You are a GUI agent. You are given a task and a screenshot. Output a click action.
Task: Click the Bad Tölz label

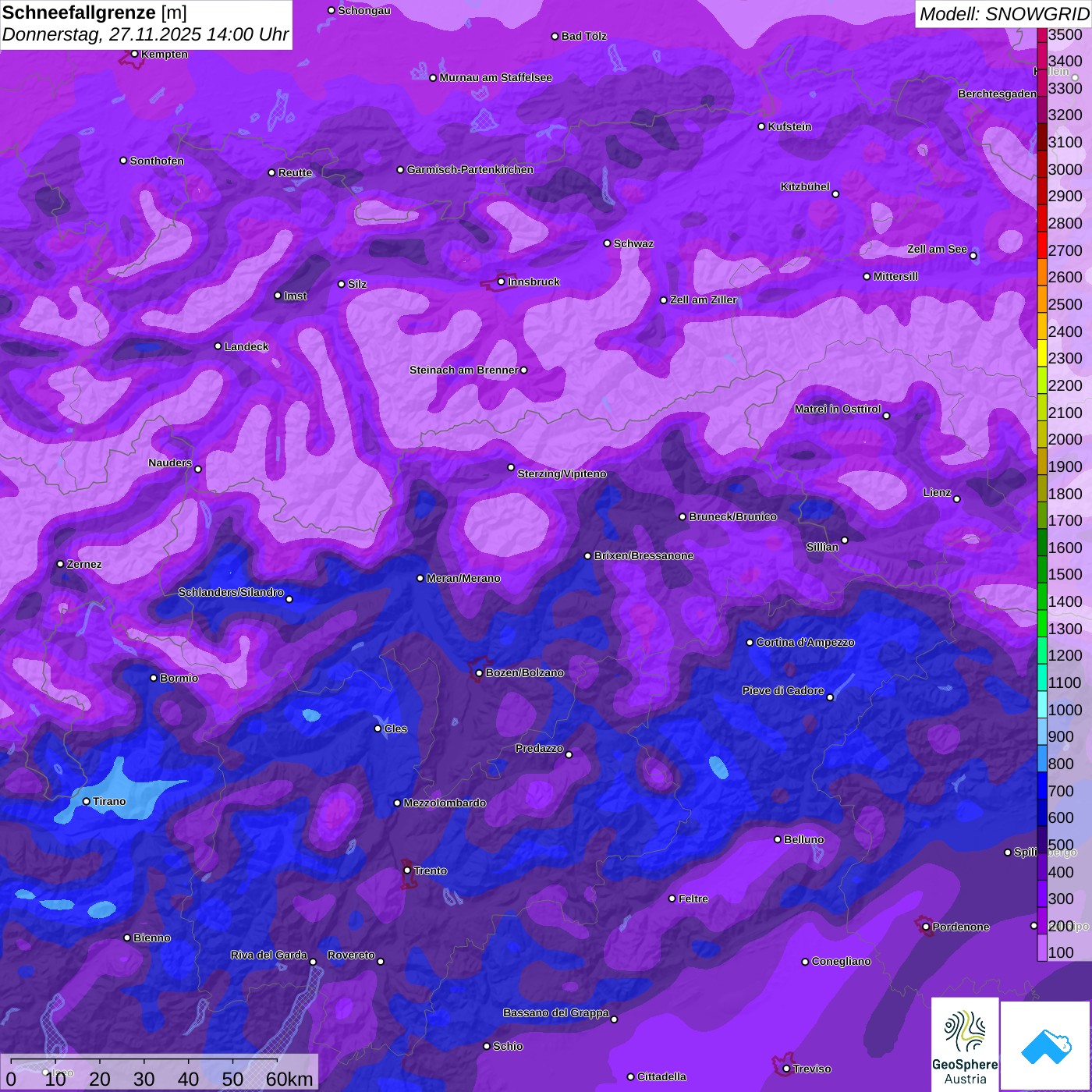point(583,36)
